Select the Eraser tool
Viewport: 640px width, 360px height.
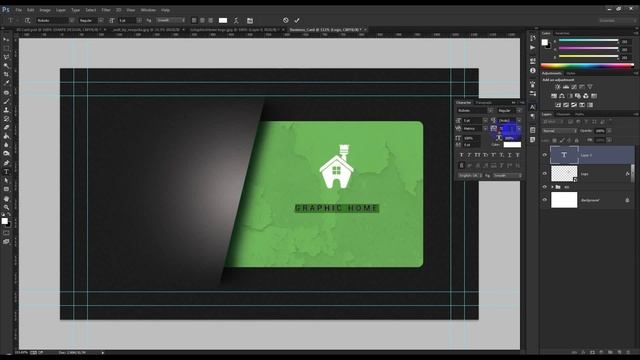tap(6, 127)
